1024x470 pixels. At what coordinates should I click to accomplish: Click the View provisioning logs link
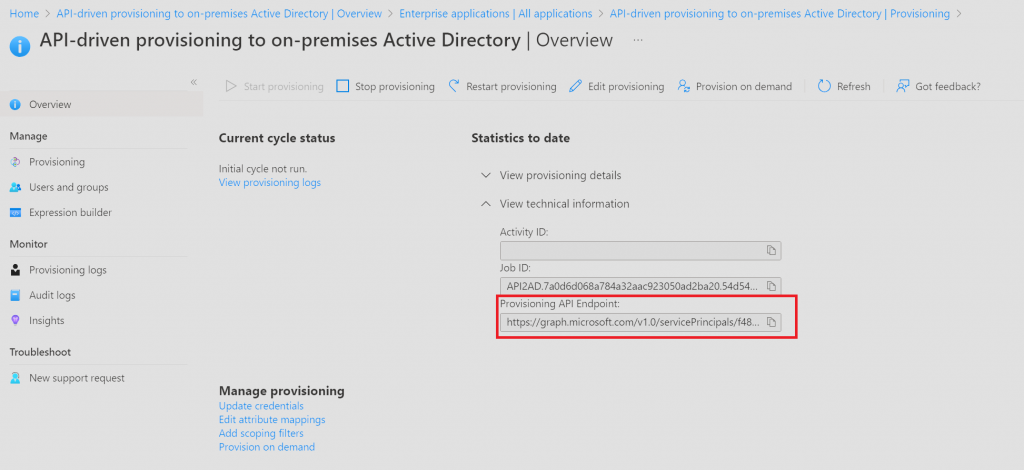click(269, 182)
